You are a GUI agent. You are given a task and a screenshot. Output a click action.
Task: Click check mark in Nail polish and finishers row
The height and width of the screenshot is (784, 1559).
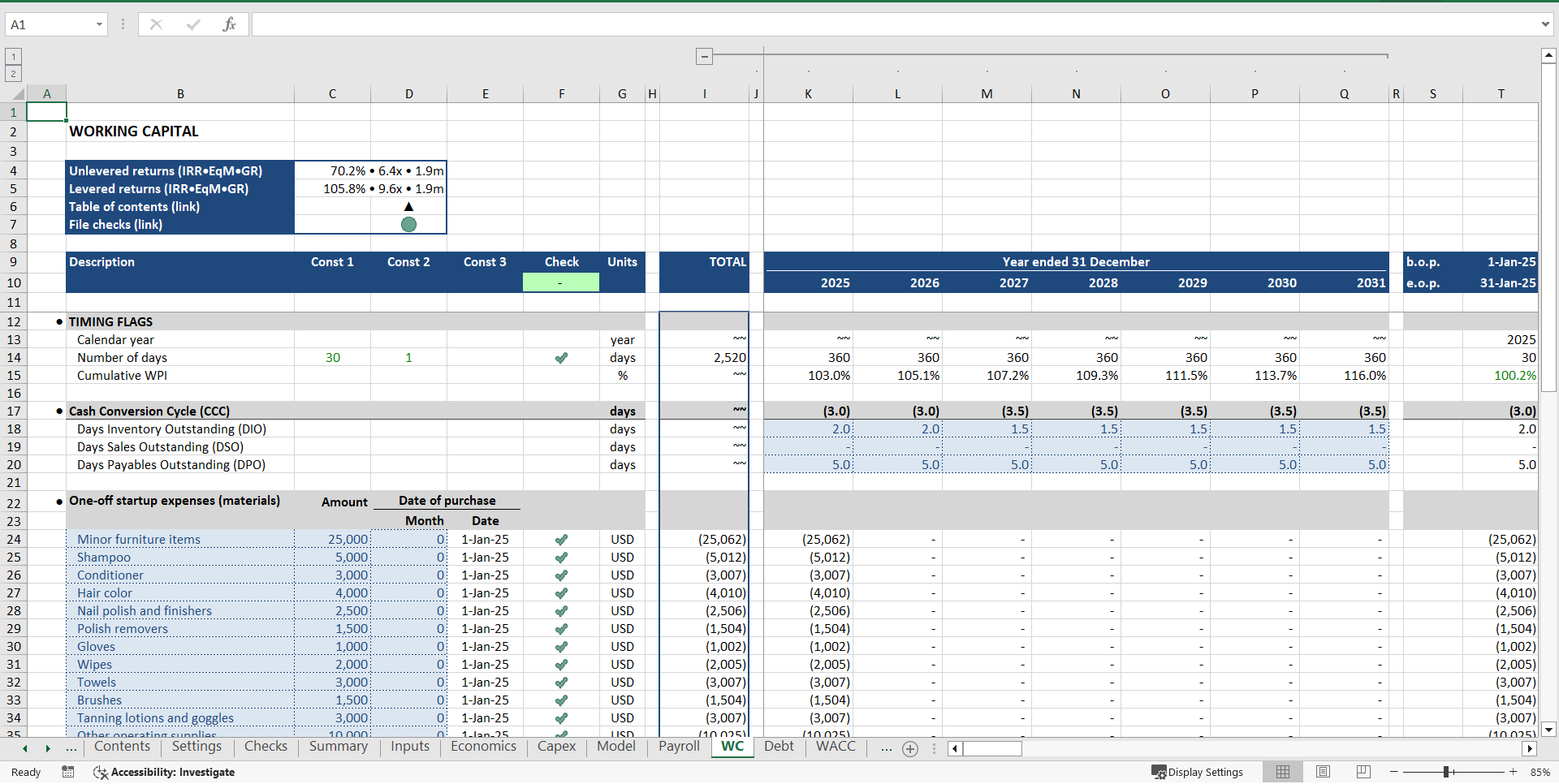click(561, 611)
